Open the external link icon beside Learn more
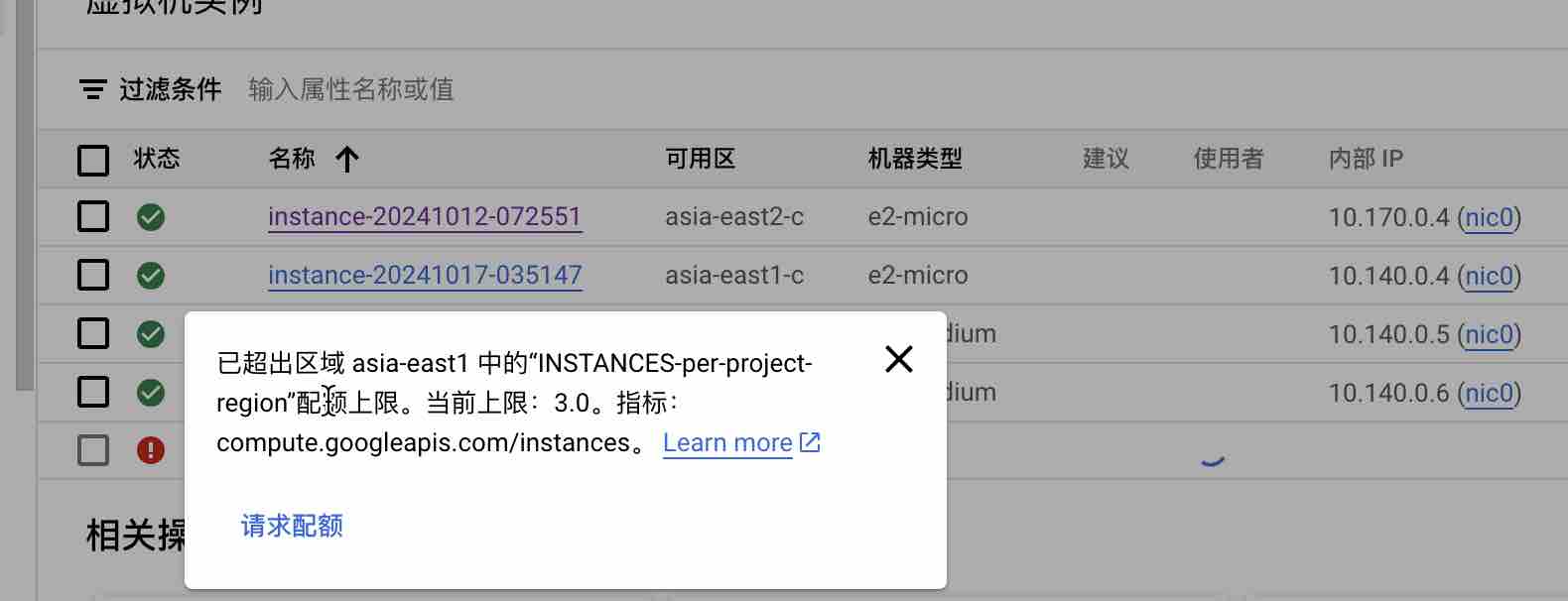 (x=810, y=442)
